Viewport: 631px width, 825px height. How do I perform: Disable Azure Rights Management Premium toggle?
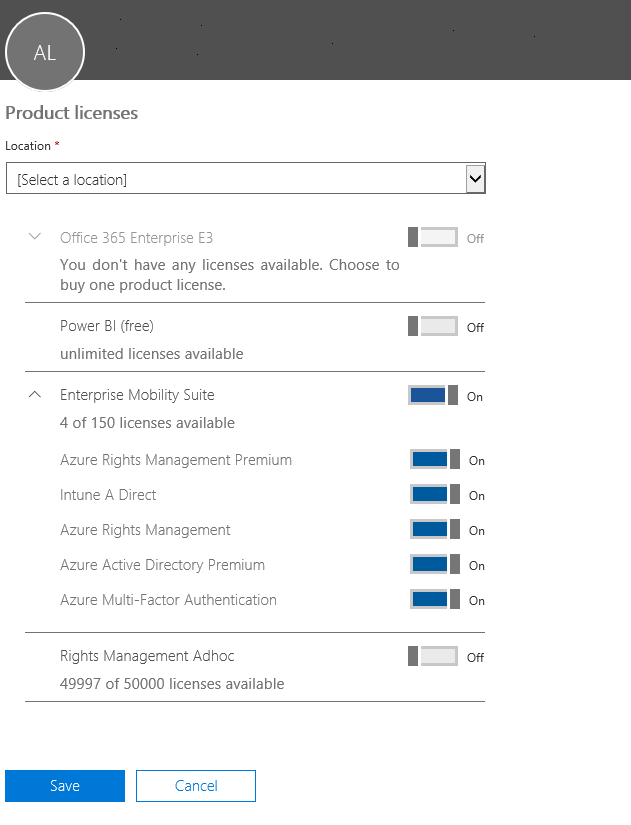tap(435, 459)
